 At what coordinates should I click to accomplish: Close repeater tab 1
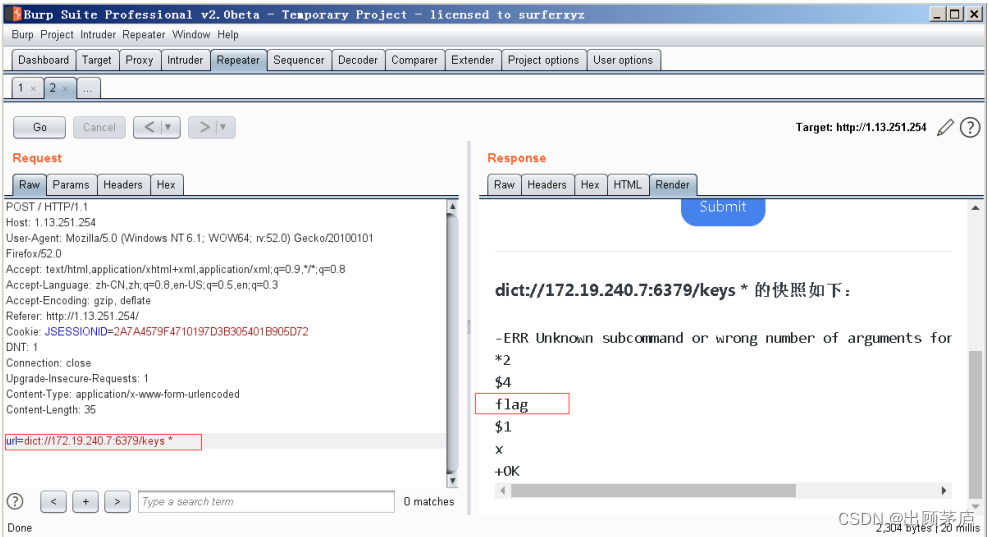pos(33,88)
